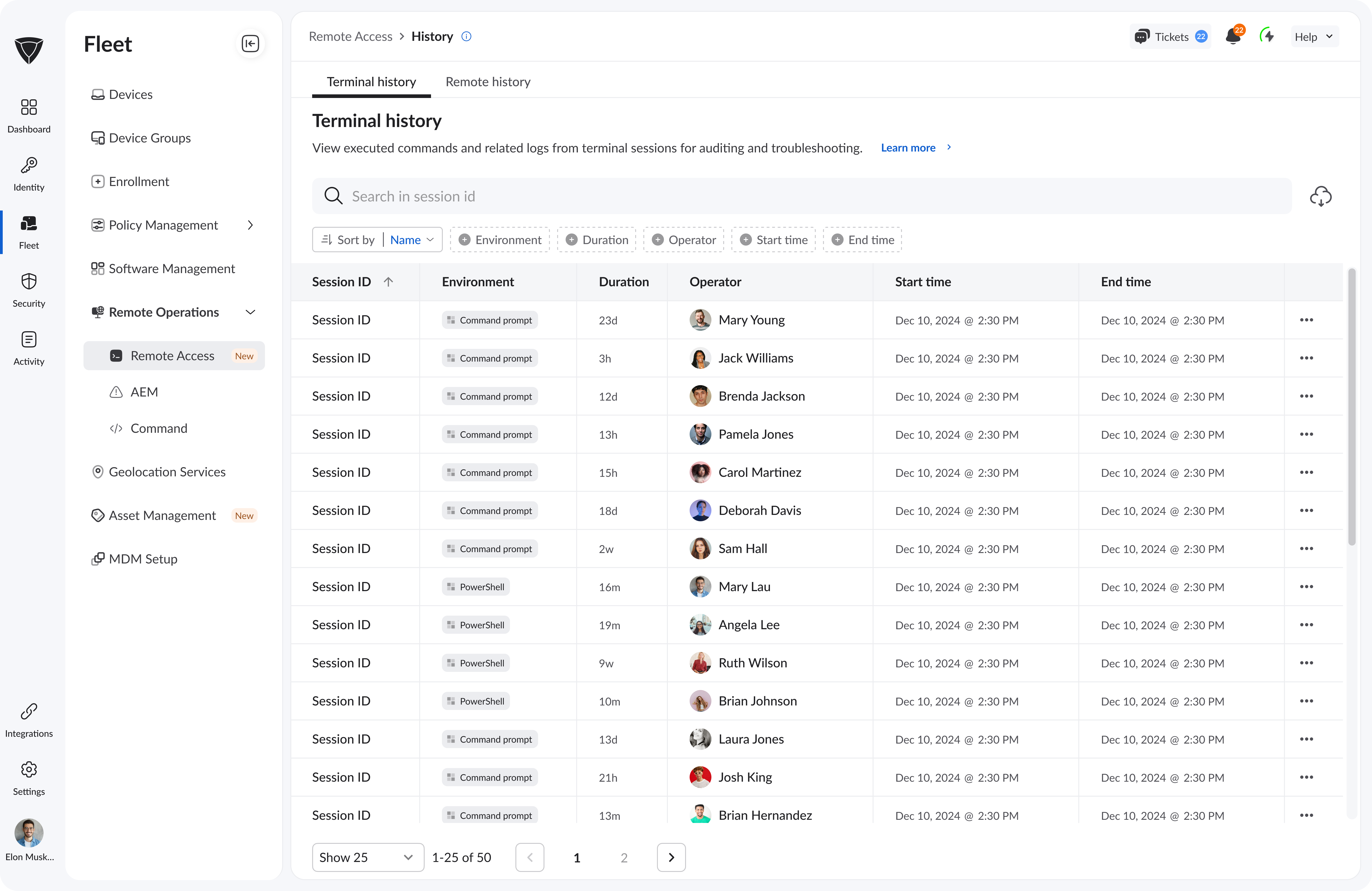
Task: Collapse the Fleet sidebar panel icon
Action: [250, 44]
